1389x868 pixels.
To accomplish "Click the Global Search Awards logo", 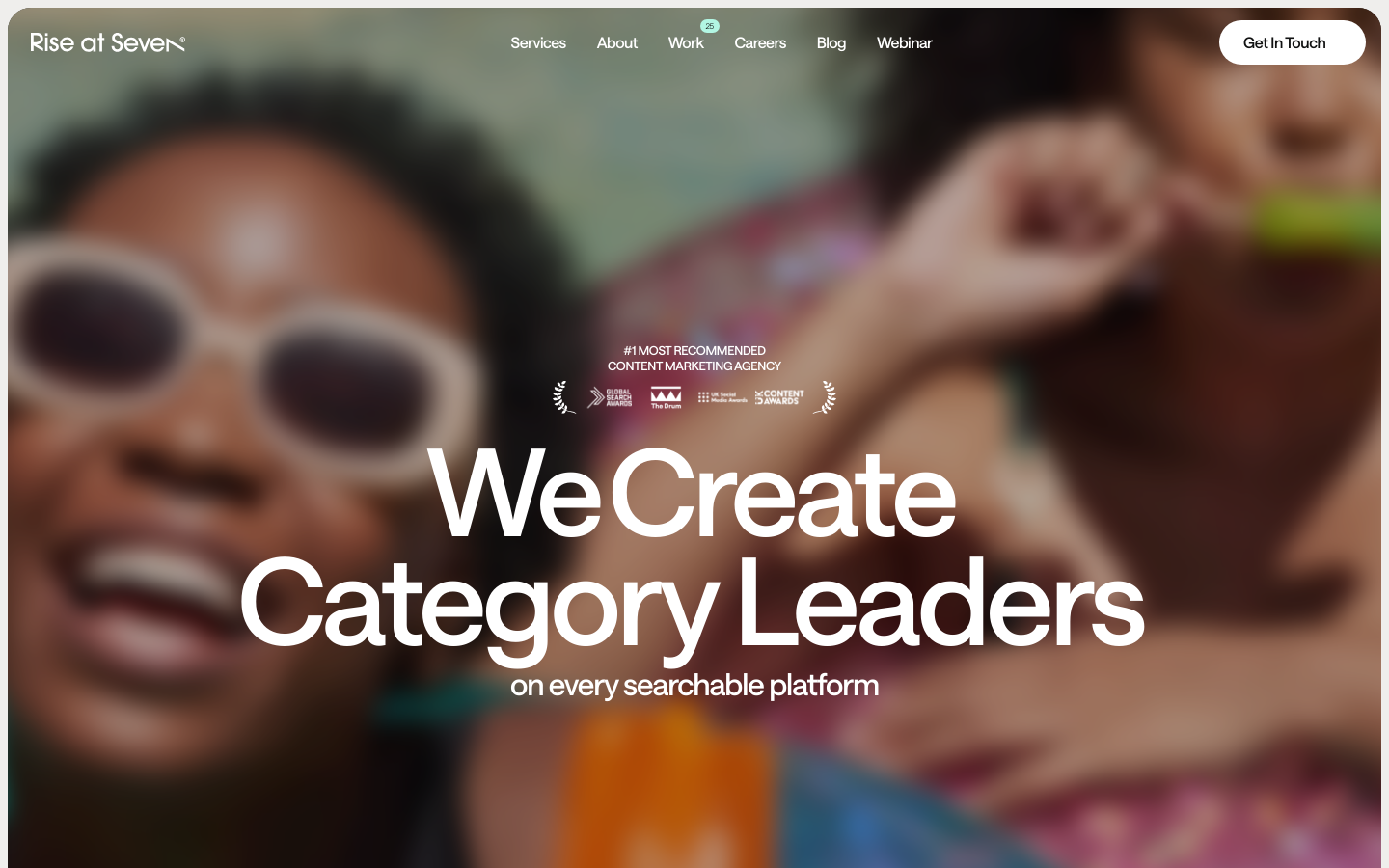I will [610, 397].
